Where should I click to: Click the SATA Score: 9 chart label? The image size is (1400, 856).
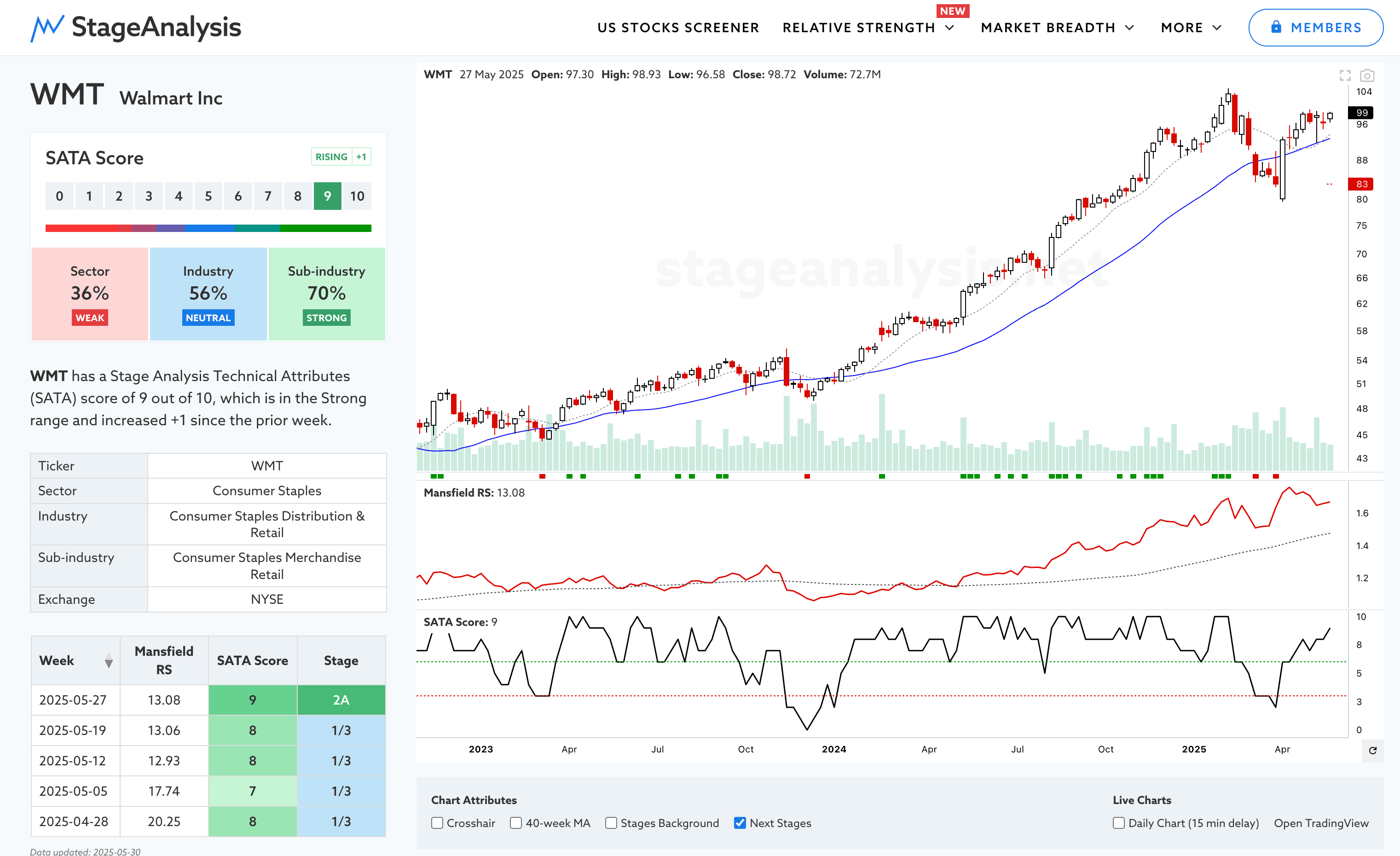tap(460, 622)
